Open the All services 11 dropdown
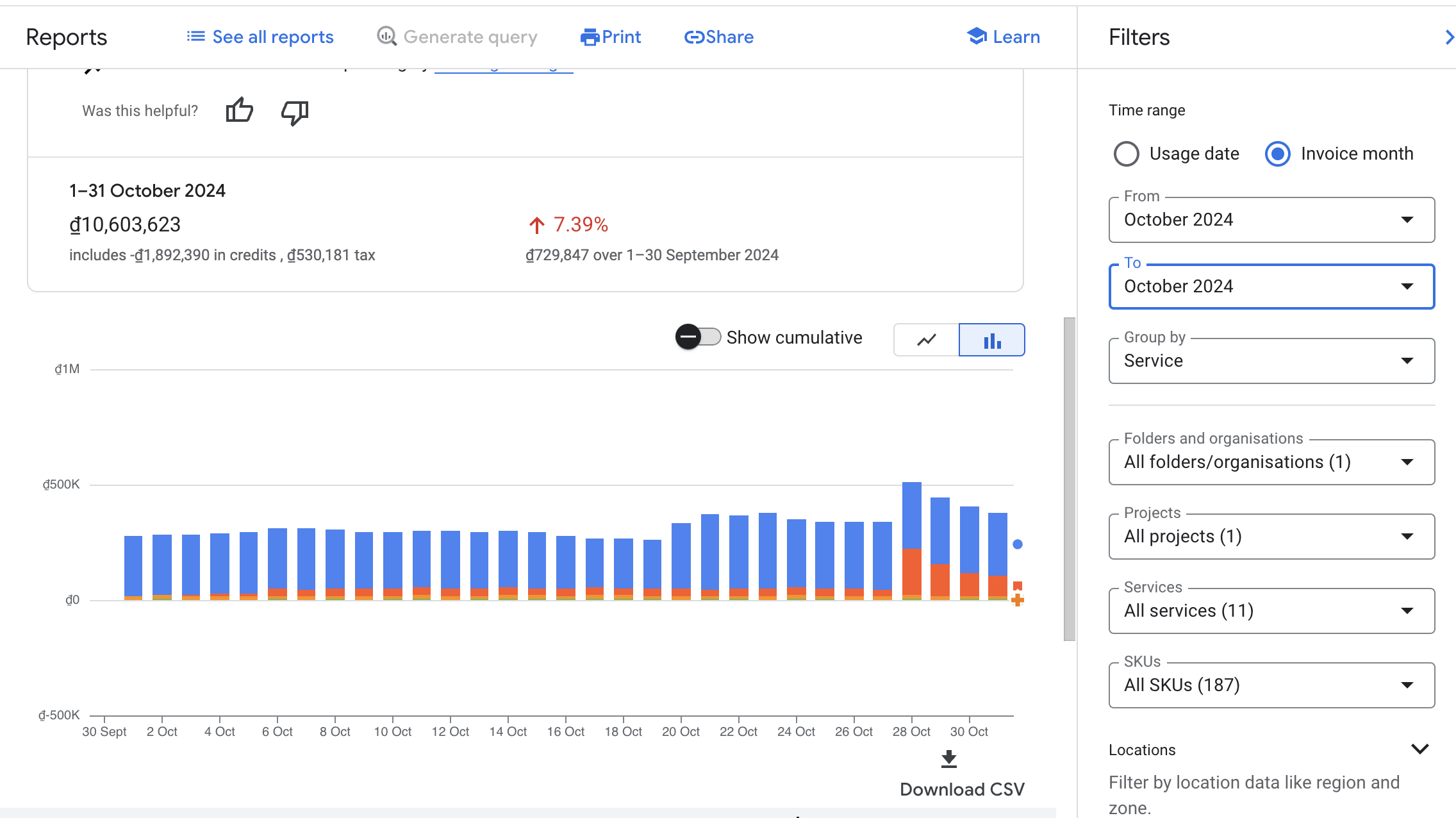This screenshot has height=818, width=1456. 1270,611
